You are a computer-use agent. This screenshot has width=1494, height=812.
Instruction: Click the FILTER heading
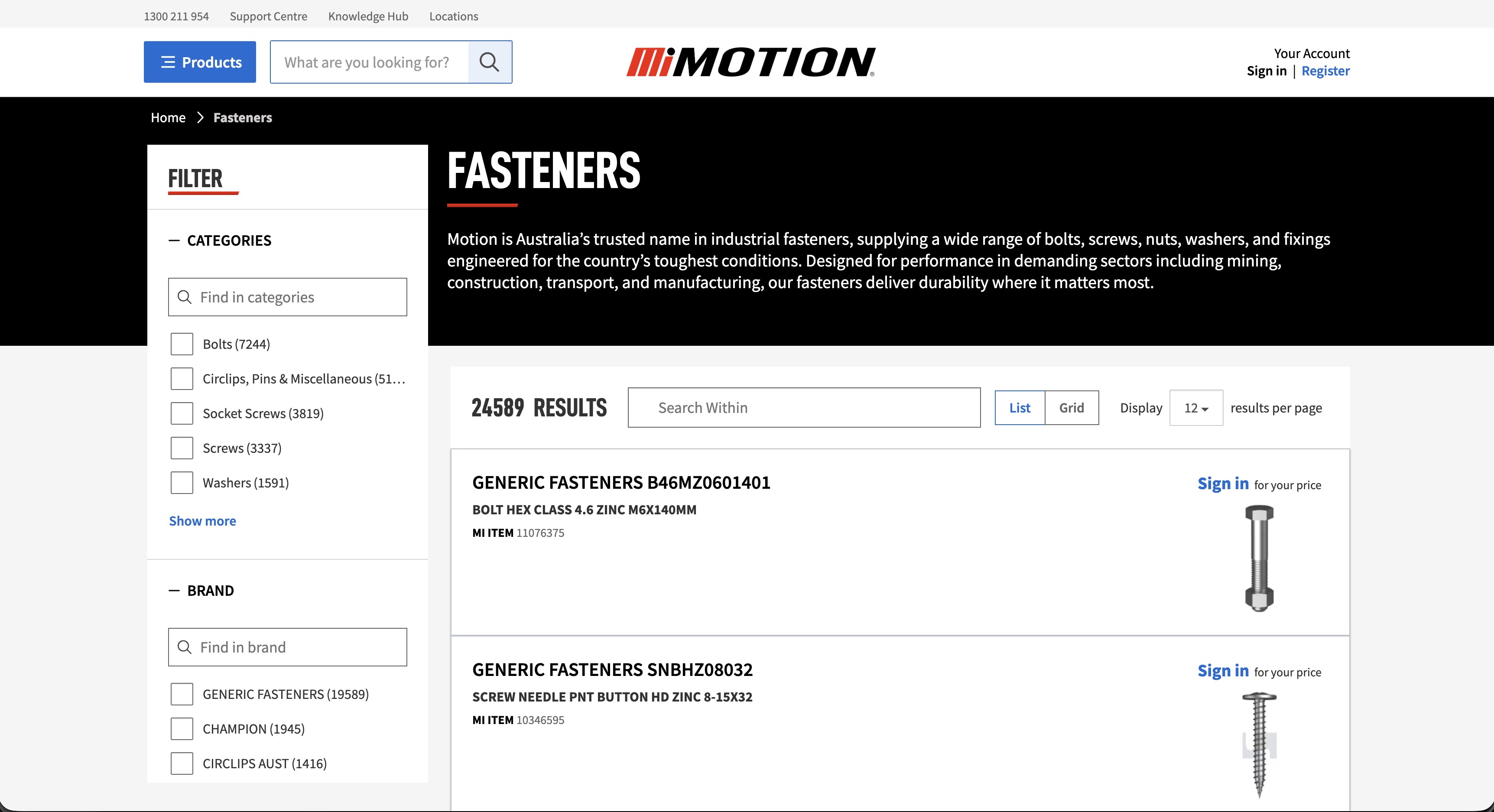(195, 179)
